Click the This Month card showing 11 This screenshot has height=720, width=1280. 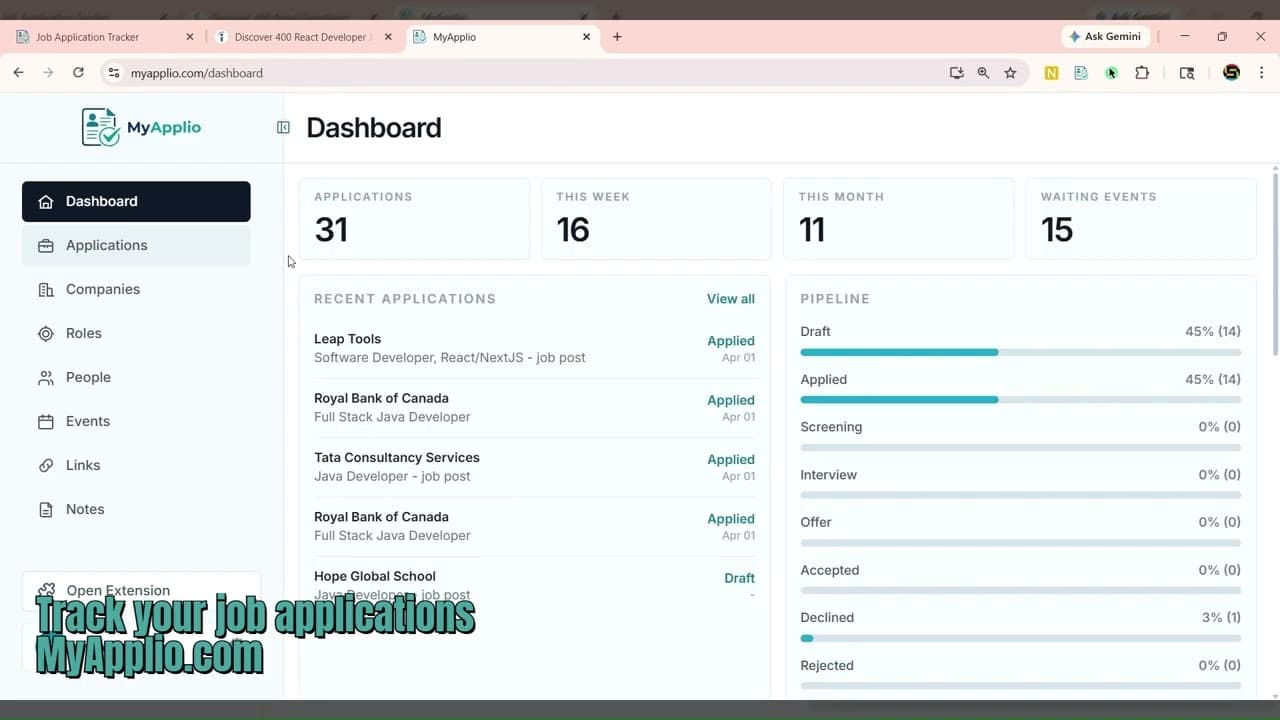[x=898, y=219]
